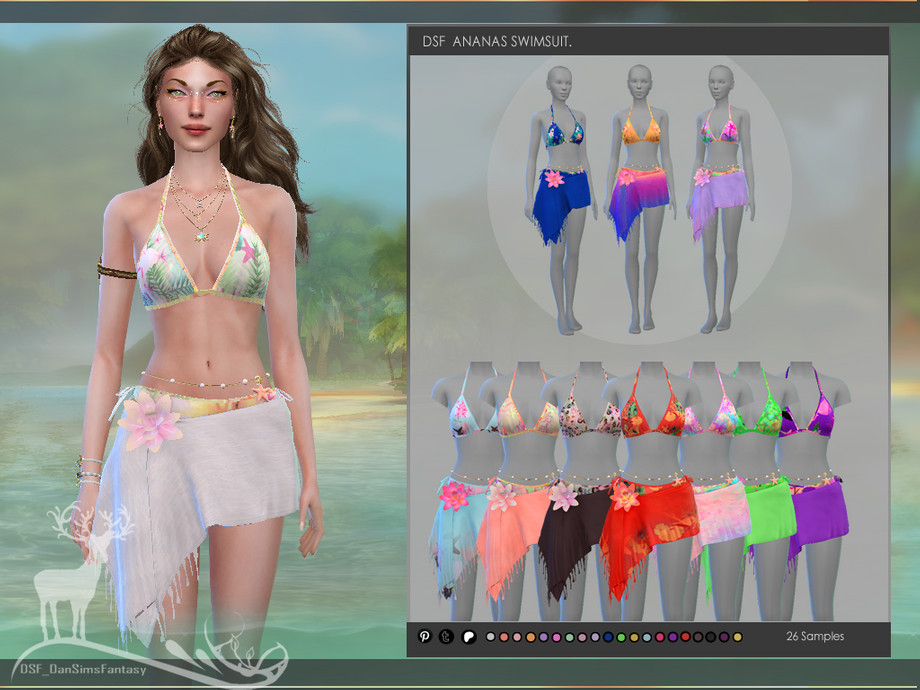Viewport: 920px width, 690px height.
Task: Choose the black color swatch
Action: click(x=711, y=637)
